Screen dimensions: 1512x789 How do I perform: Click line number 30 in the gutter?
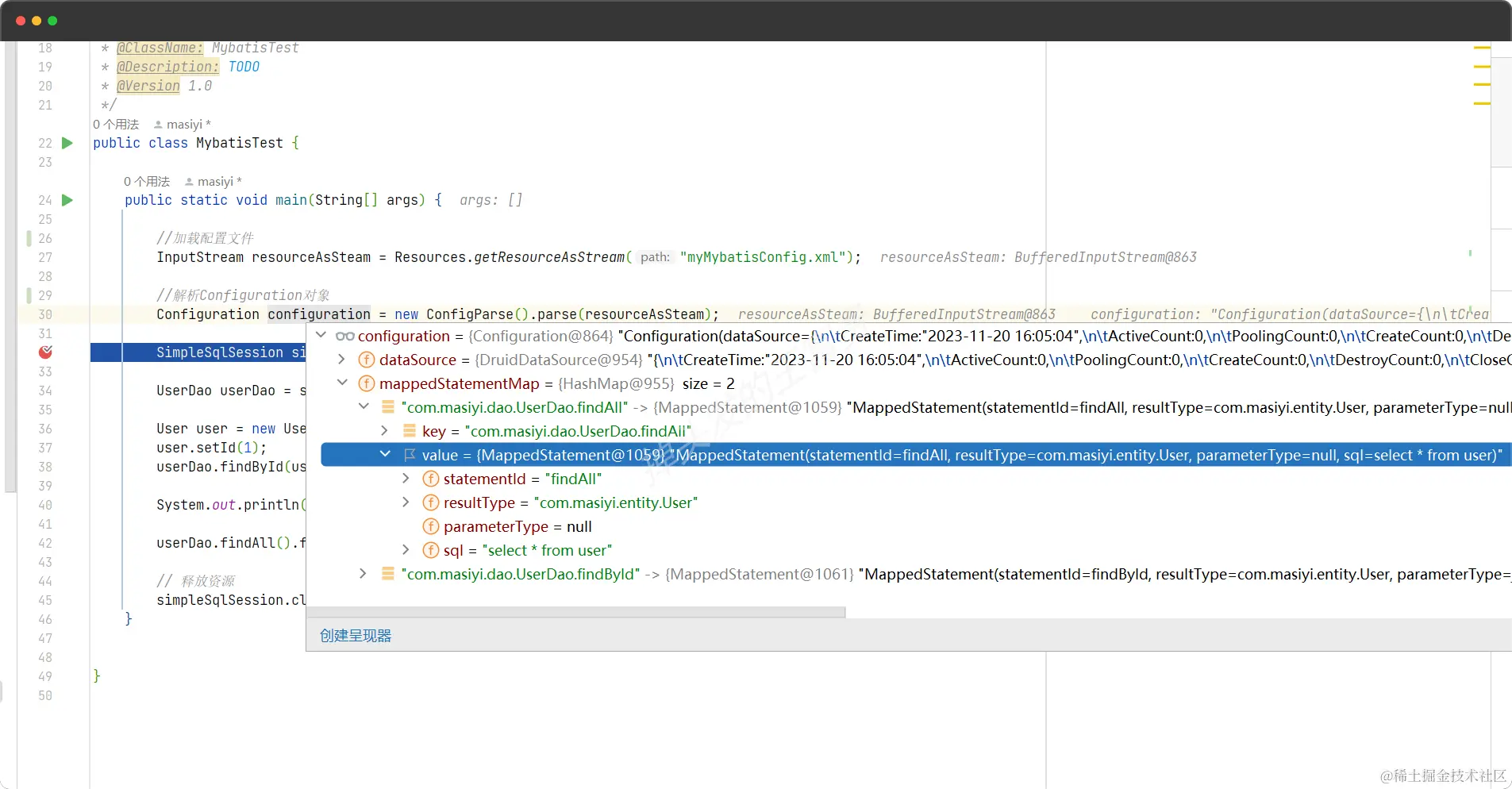pyautogui.click(x=45, y=314)
